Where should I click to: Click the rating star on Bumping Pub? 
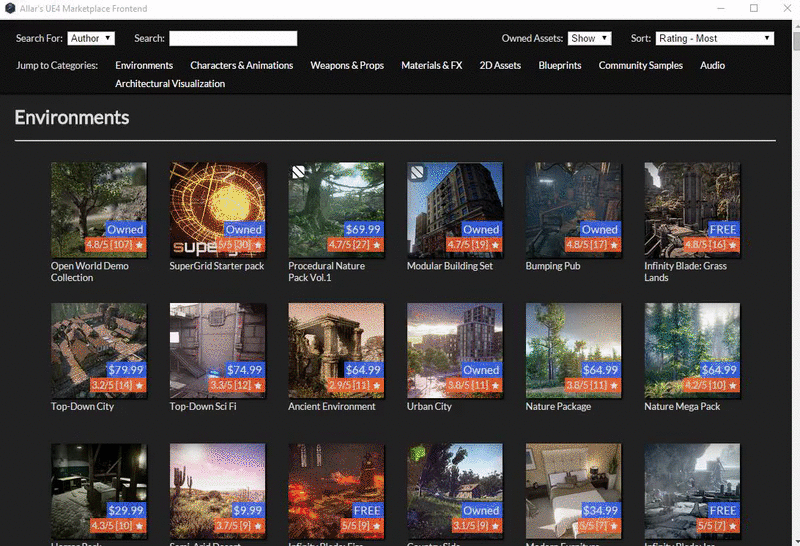tap(614, 245)
